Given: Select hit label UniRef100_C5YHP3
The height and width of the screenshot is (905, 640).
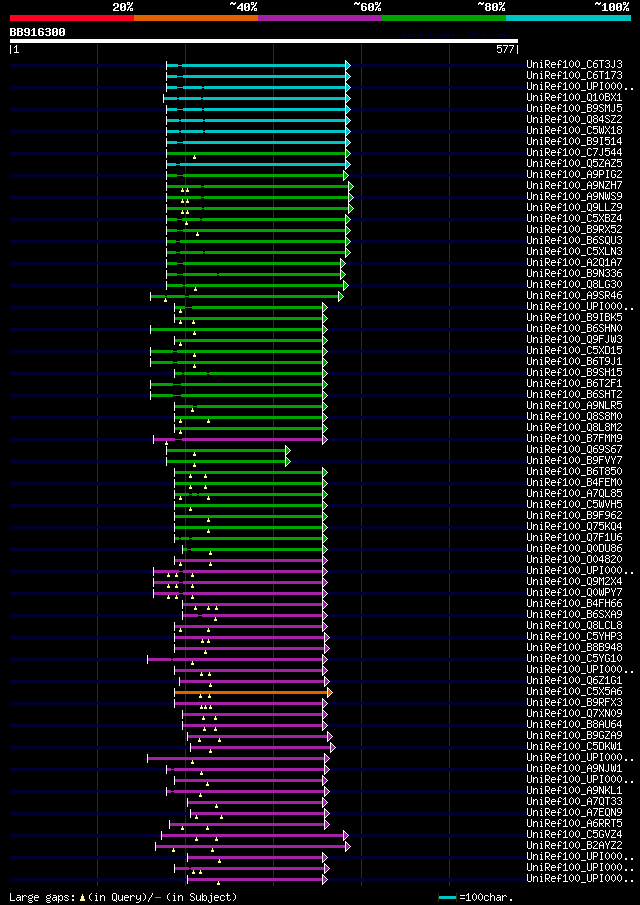Looking at the screenshot, I should click(574, 636).
